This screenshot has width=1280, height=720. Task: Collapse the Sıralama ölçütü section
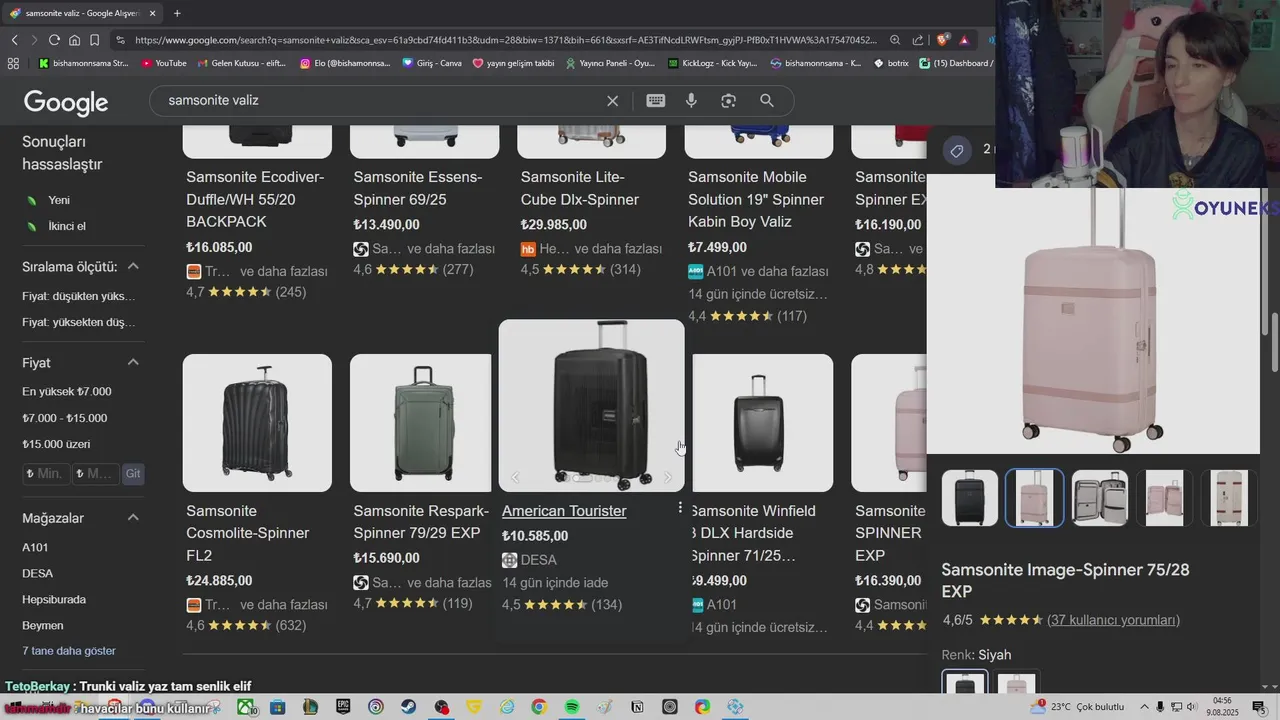(133, 266)
